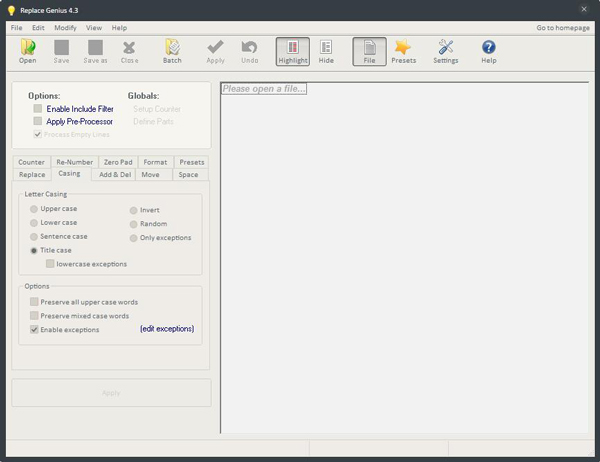
Task: Switch to the Zero Pad tab
Action: click(118, 162)
